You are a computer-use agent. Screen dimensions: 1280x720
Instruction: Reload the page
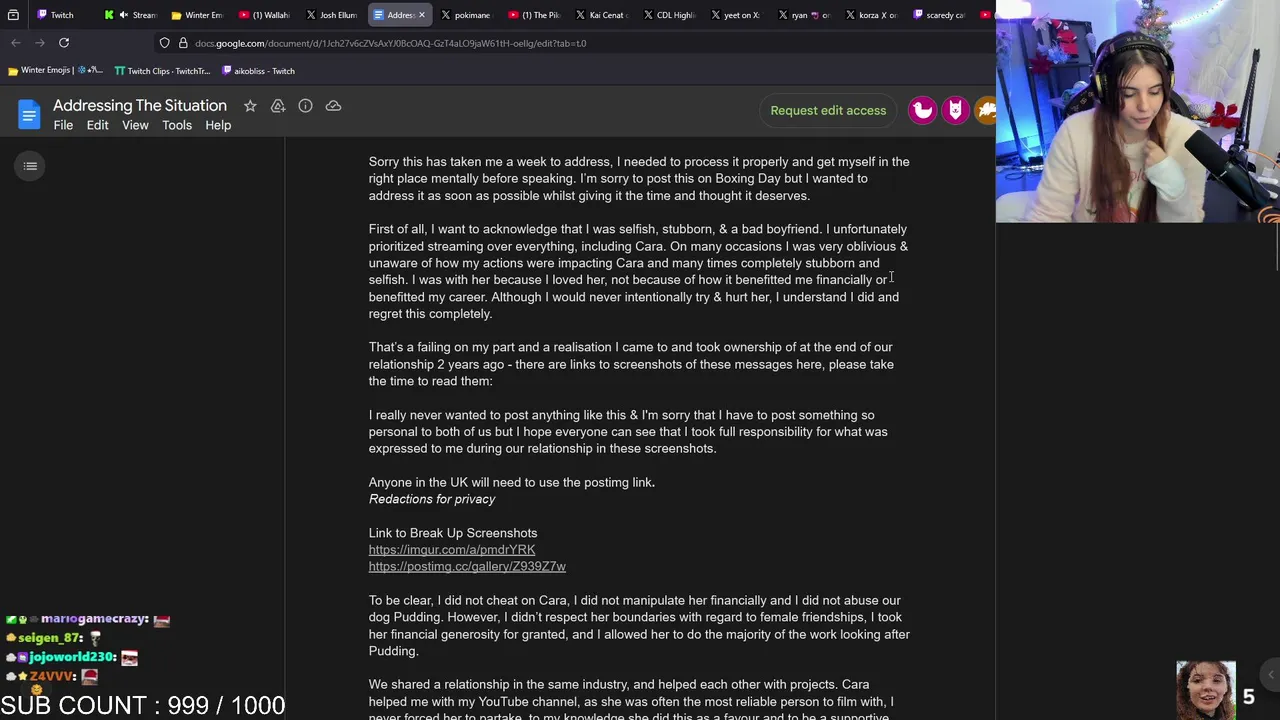pyautogui.click(x=64, y=43)
